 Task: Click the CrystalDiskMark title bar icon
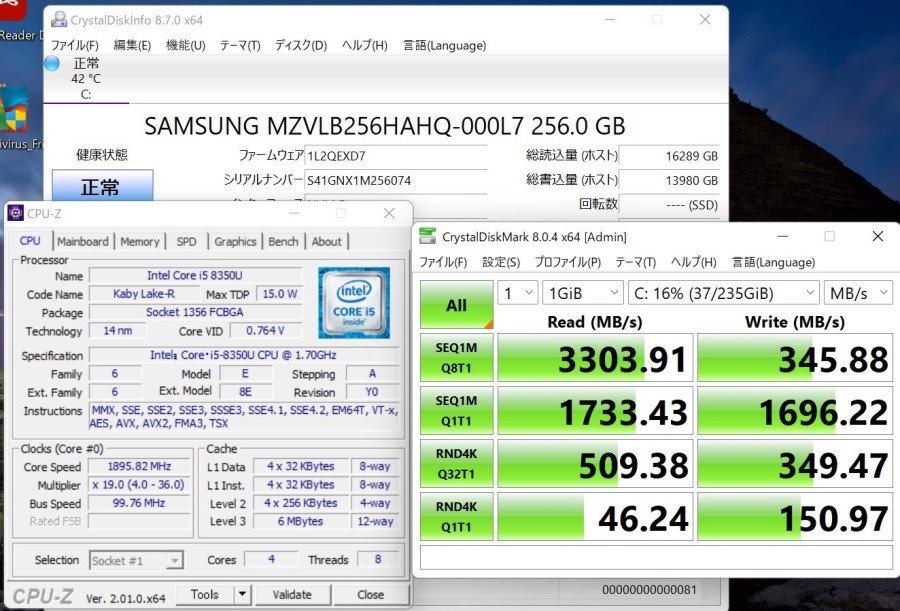pos(428,236)
